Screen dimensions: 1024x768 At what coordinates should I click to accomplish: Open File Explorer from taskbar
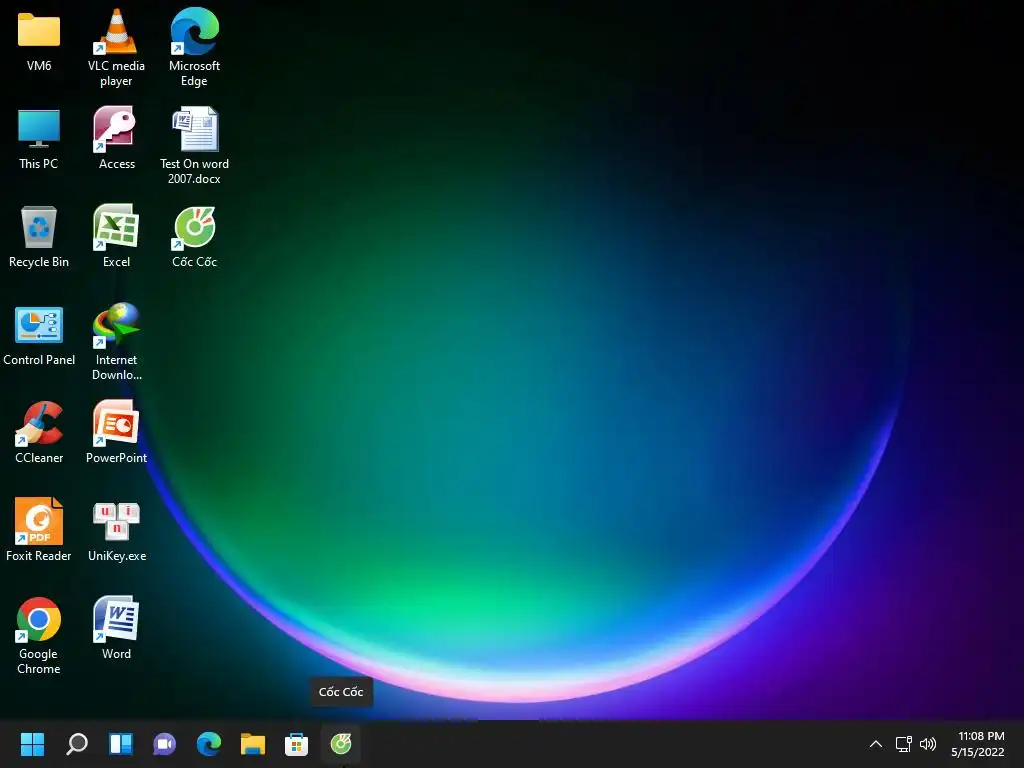[253, 744]
